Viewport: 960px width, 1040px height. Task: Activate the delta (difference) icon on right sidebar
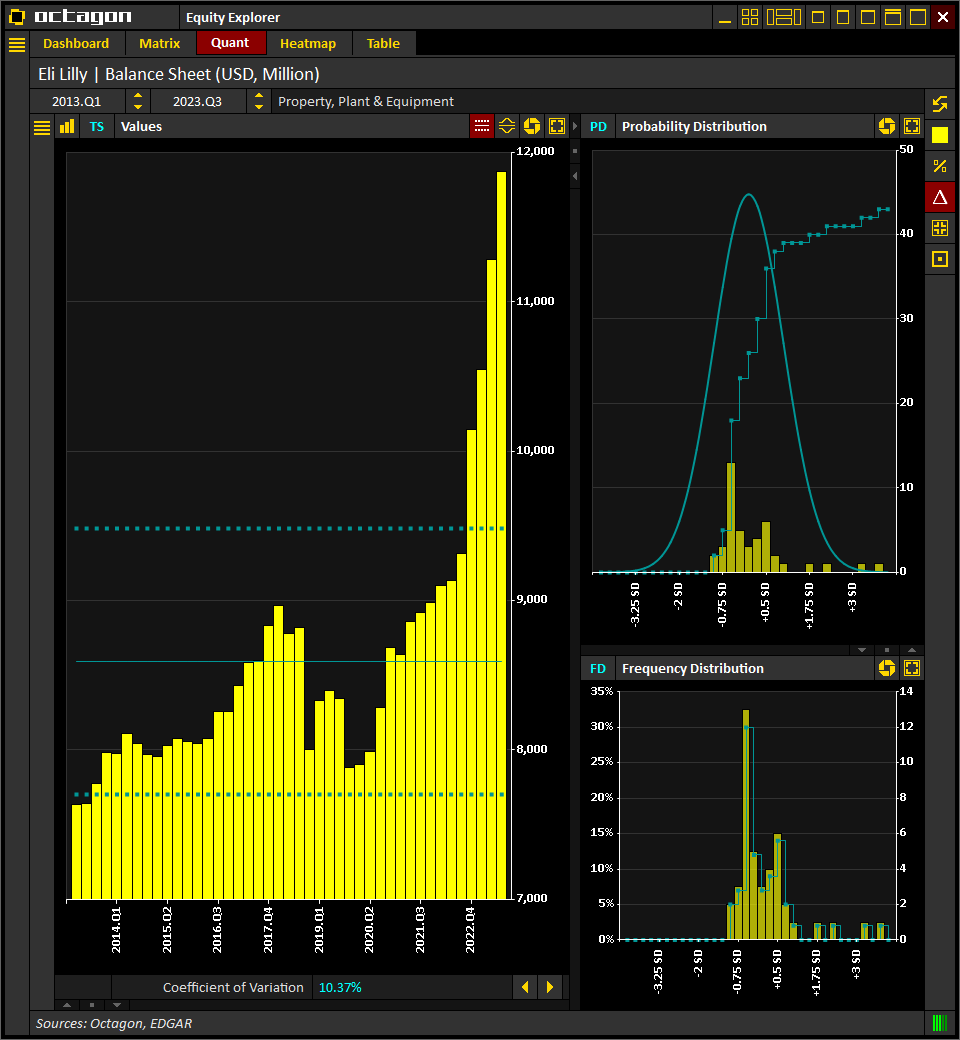(x=940, y=197)
